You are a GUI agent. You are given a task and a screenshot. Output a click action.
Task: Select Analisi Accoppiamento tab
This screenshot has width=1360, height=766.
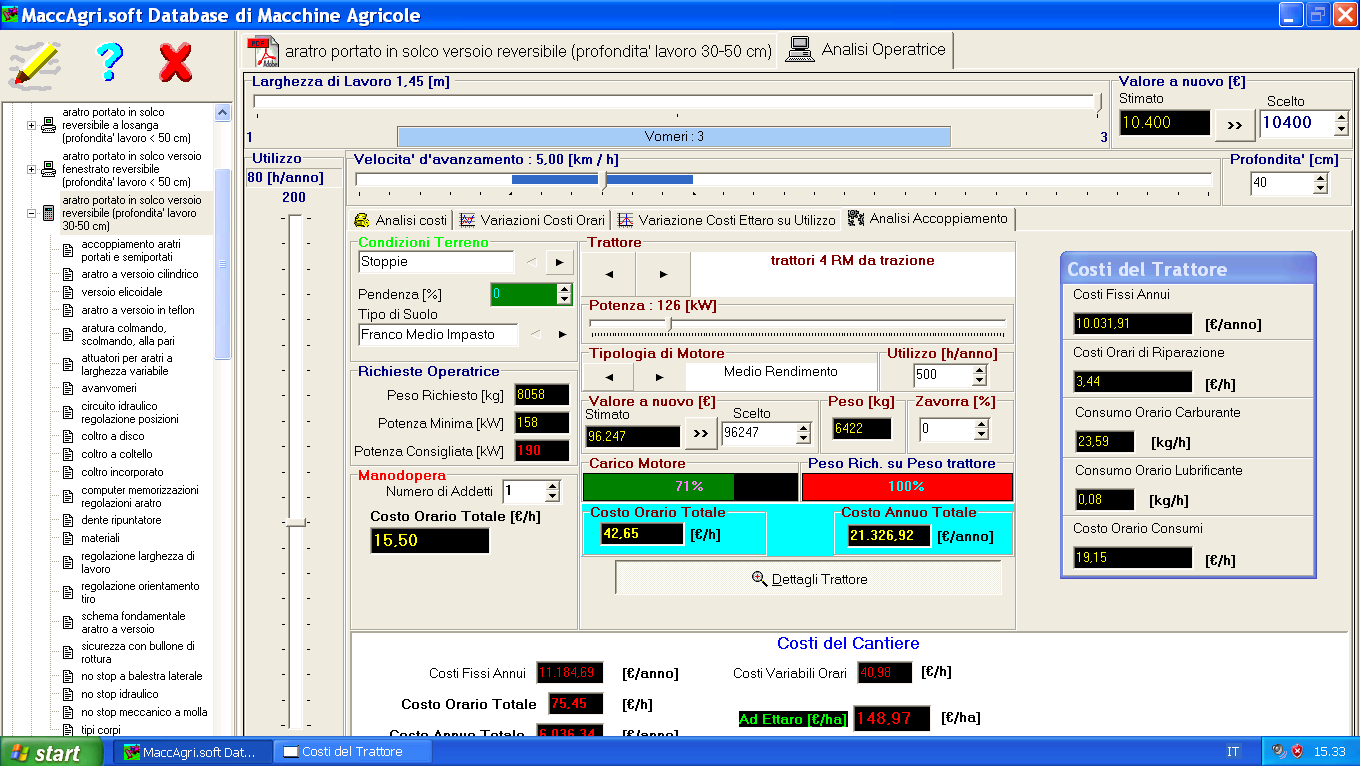tap(927, 218)
